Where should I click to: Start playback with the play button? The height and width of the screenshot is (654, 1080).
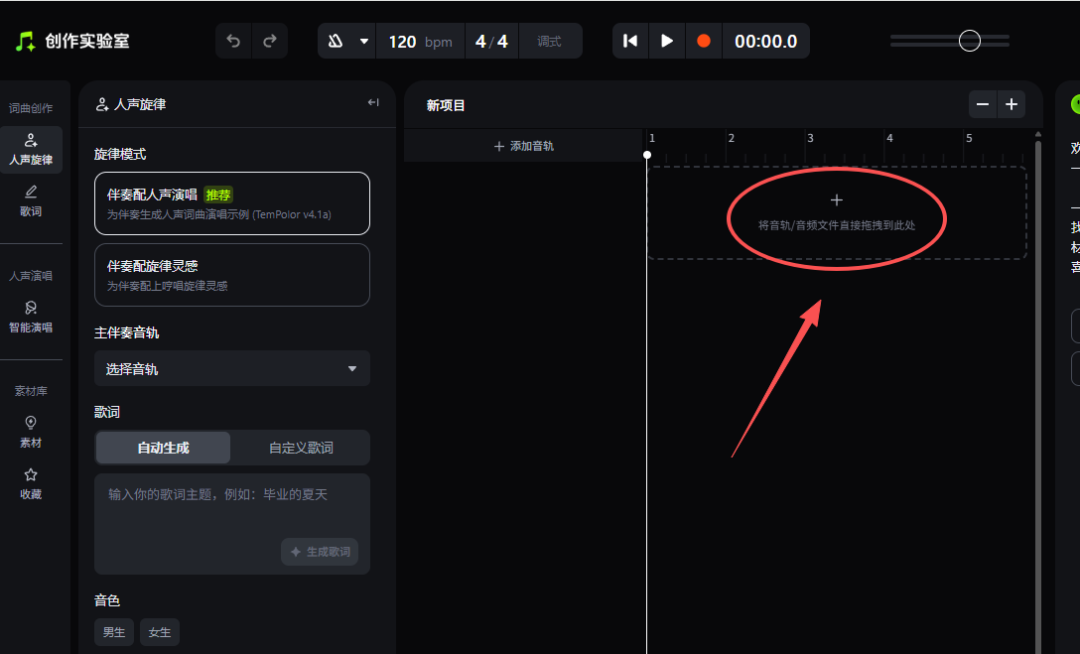(667, 41)
